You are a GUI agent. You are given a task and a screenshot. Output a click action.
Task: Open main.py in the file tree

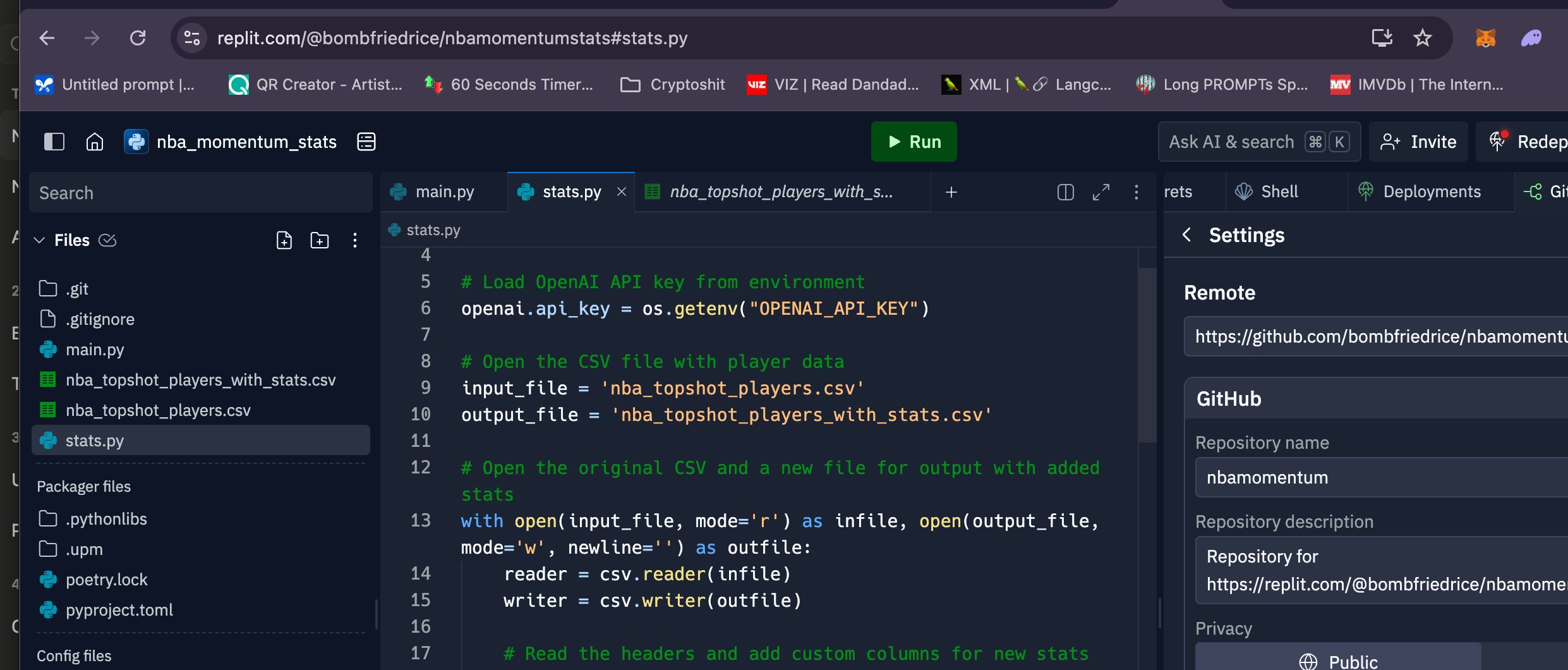coord(201,350)
